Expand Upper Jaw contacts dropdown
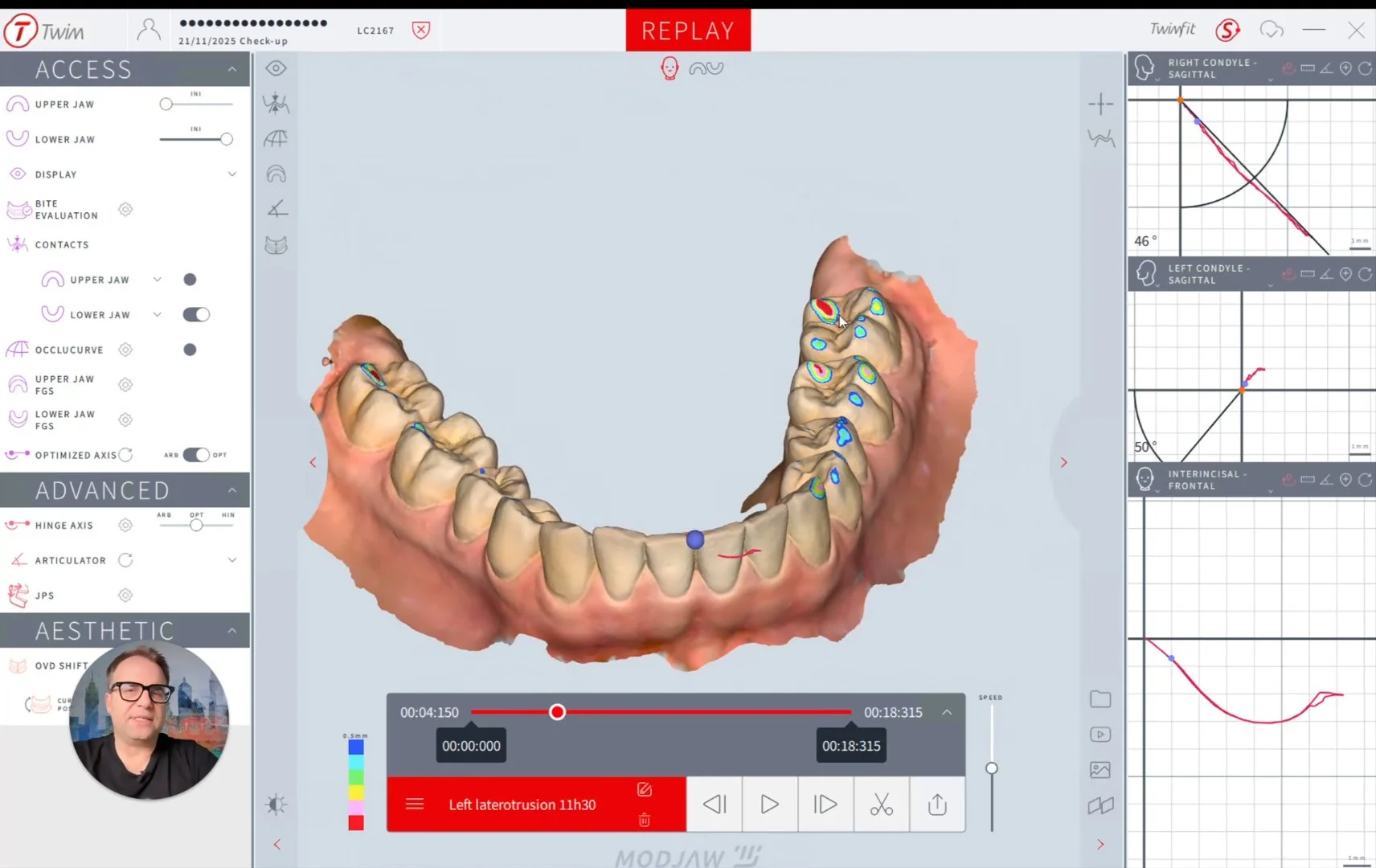 click(x=158, y=280)
